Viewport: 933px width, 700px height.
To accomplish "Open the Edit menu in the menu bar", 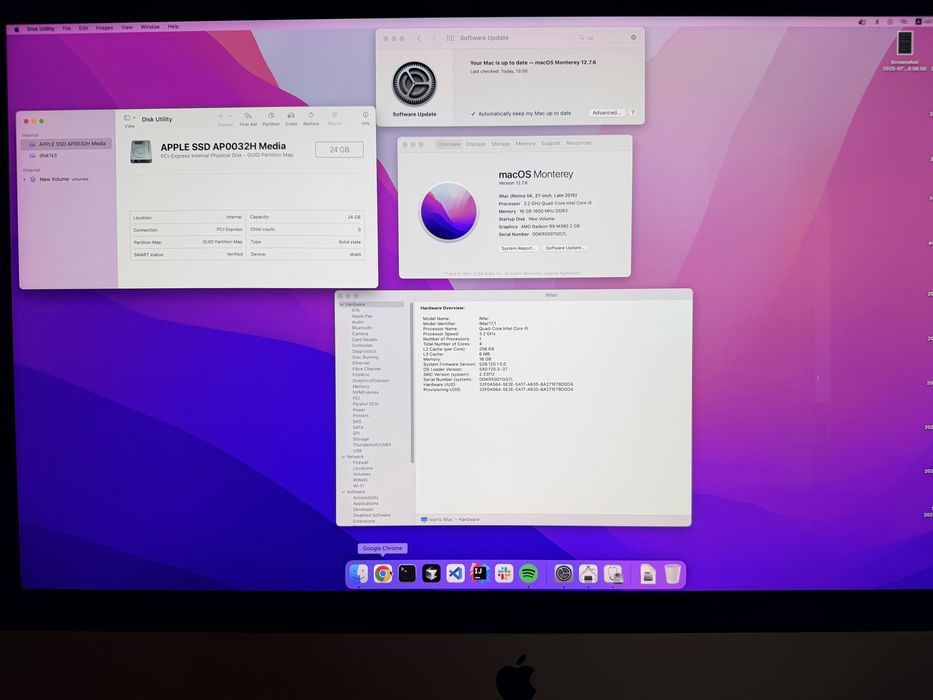I will pos(83,28).
